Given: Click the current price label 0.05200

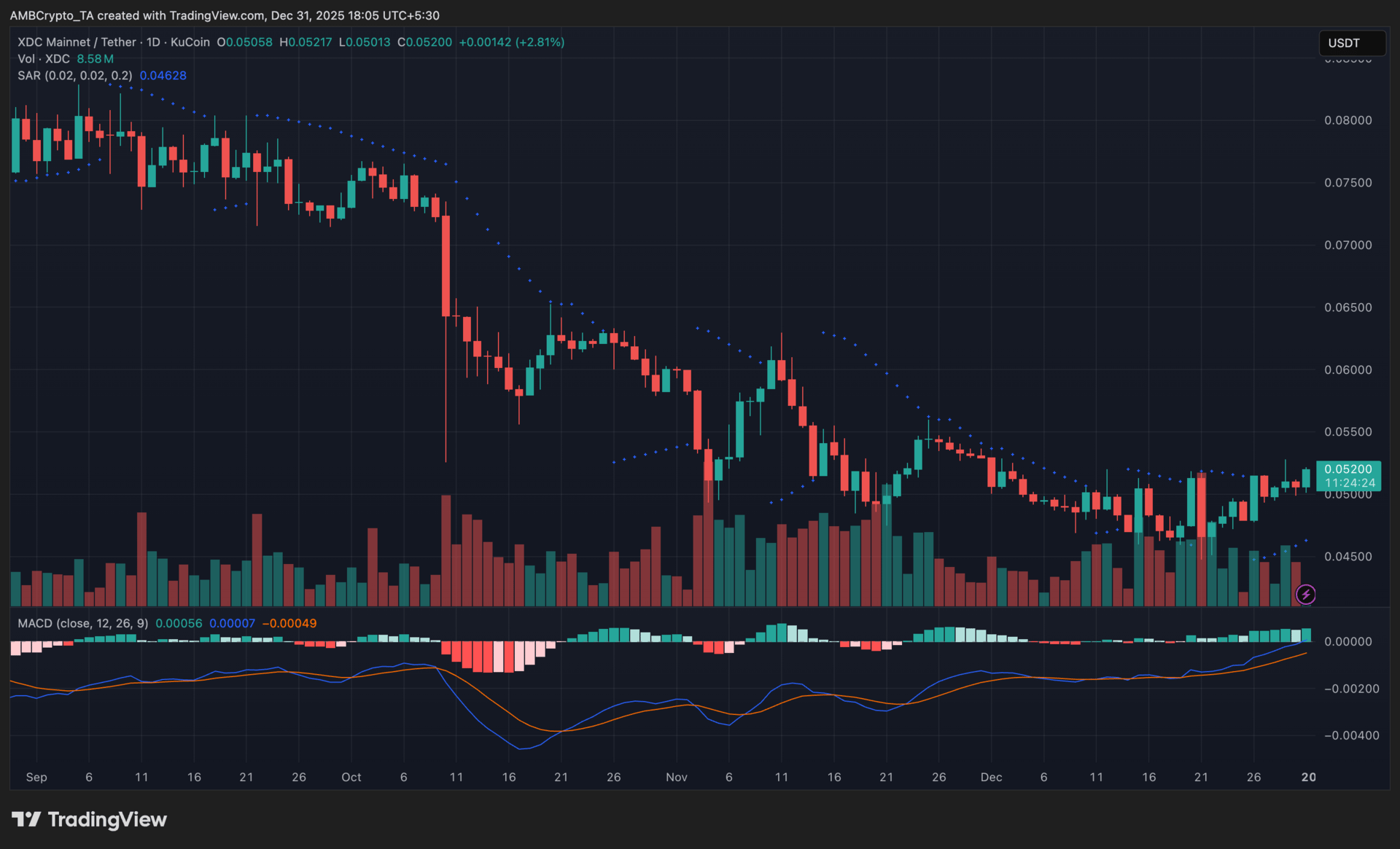Looking at the screenshot, I should click(x=1347, y=469).
